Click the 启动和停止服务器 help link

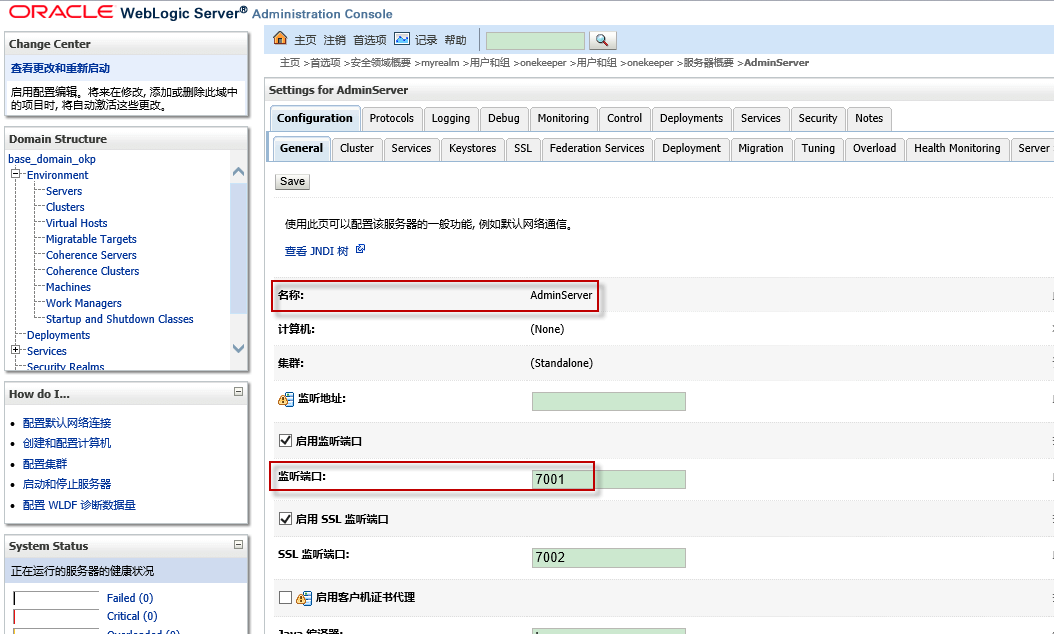click(x=67, y=484)
